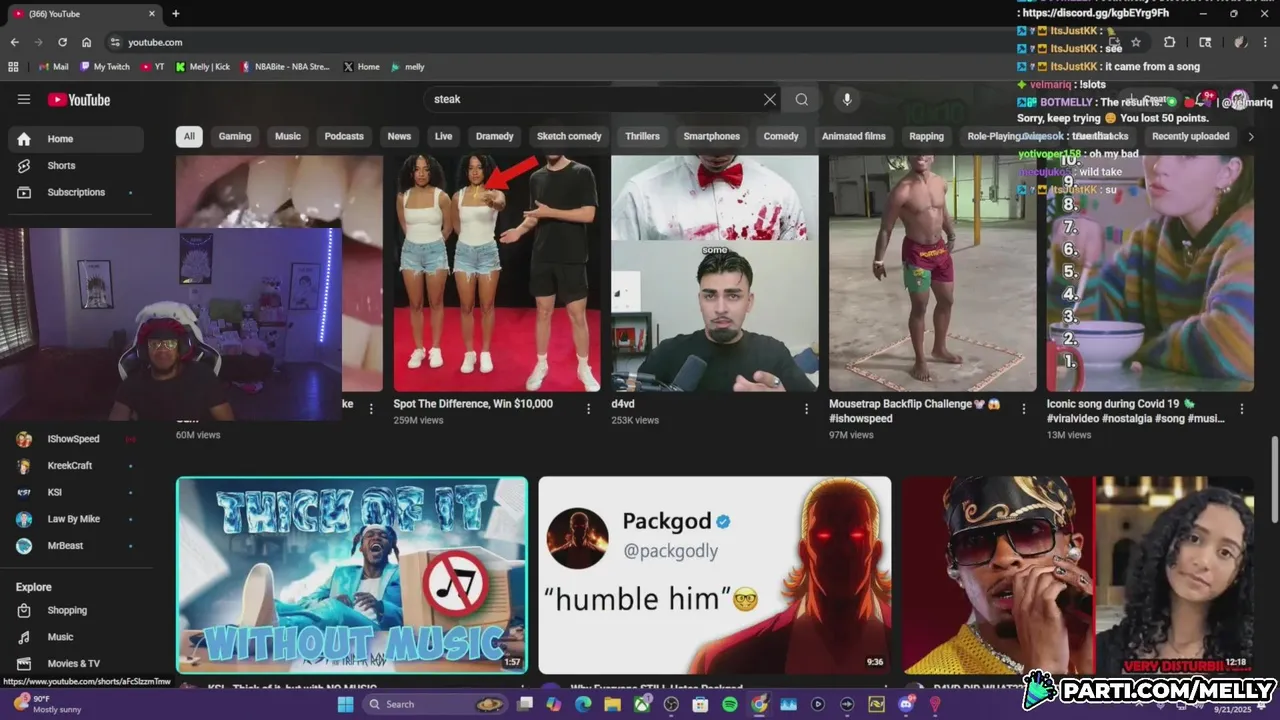Open the YouTube hamburger guide menu
This screenshot has width=1280, height=720.
[x=24, y=99]
